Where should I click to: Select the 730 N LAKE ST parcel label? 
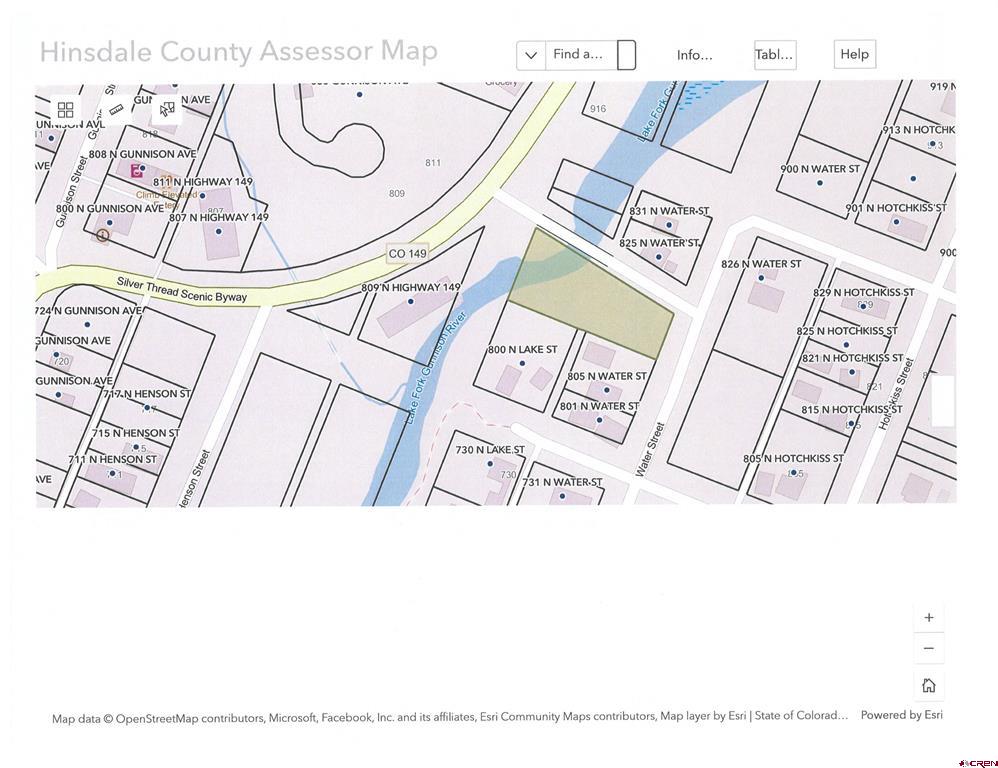(489, 450)
